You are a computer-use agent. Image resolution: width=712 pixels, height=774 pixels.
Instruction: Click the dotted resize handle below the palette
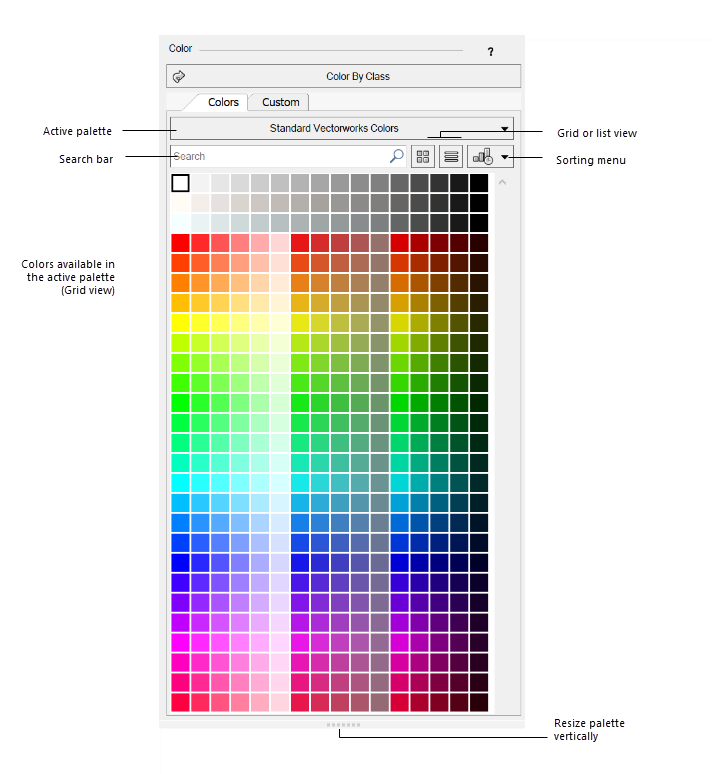(343, 724)
